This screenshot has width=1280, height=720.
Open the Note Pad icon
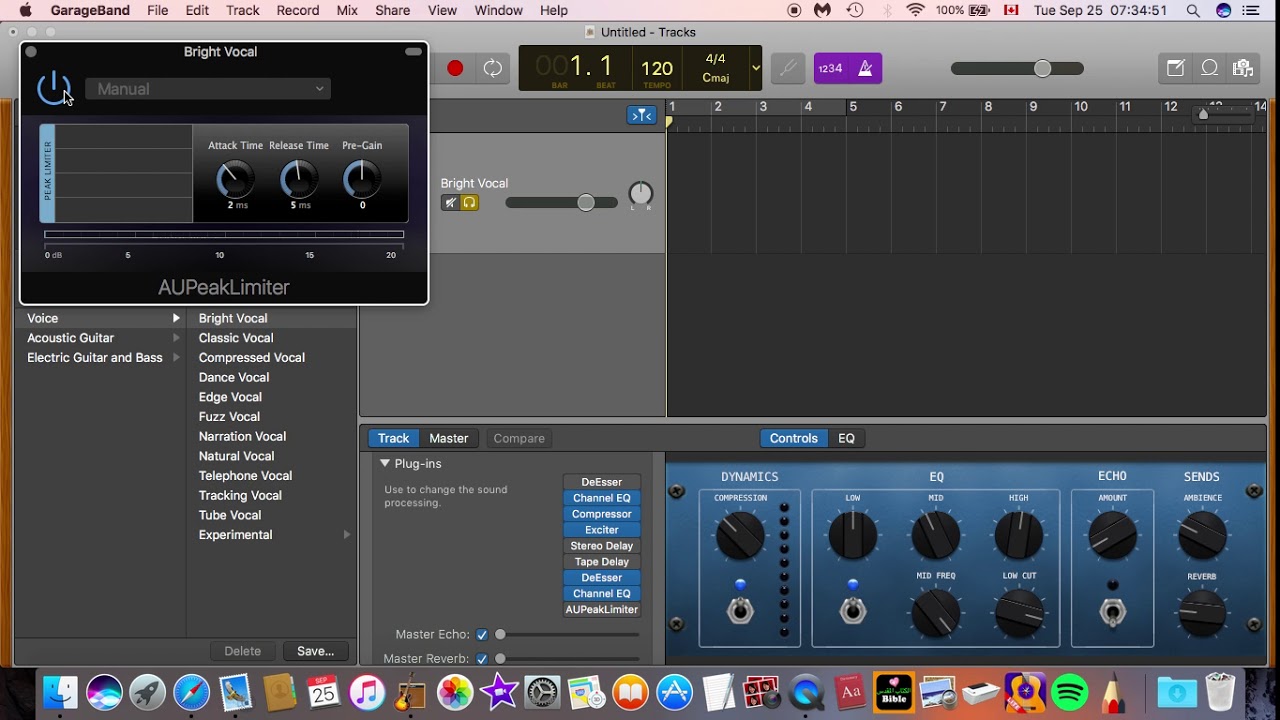pos(1176,68)
